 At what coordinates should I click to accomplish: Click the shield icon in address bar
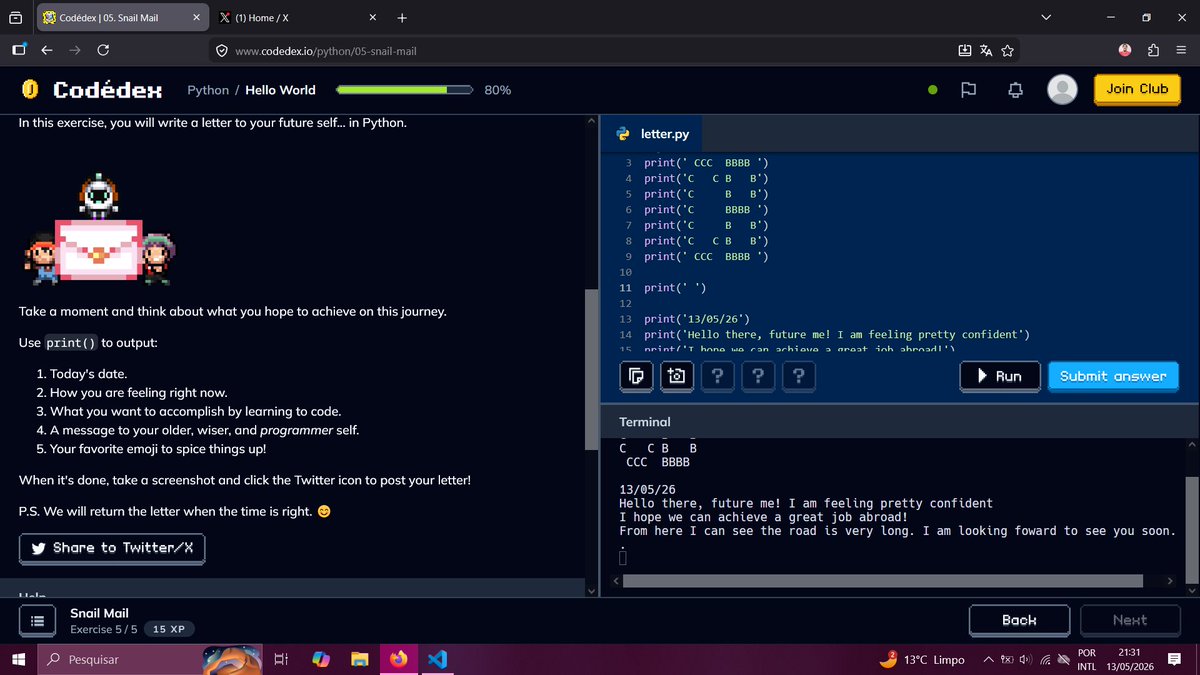click(221, 50)
